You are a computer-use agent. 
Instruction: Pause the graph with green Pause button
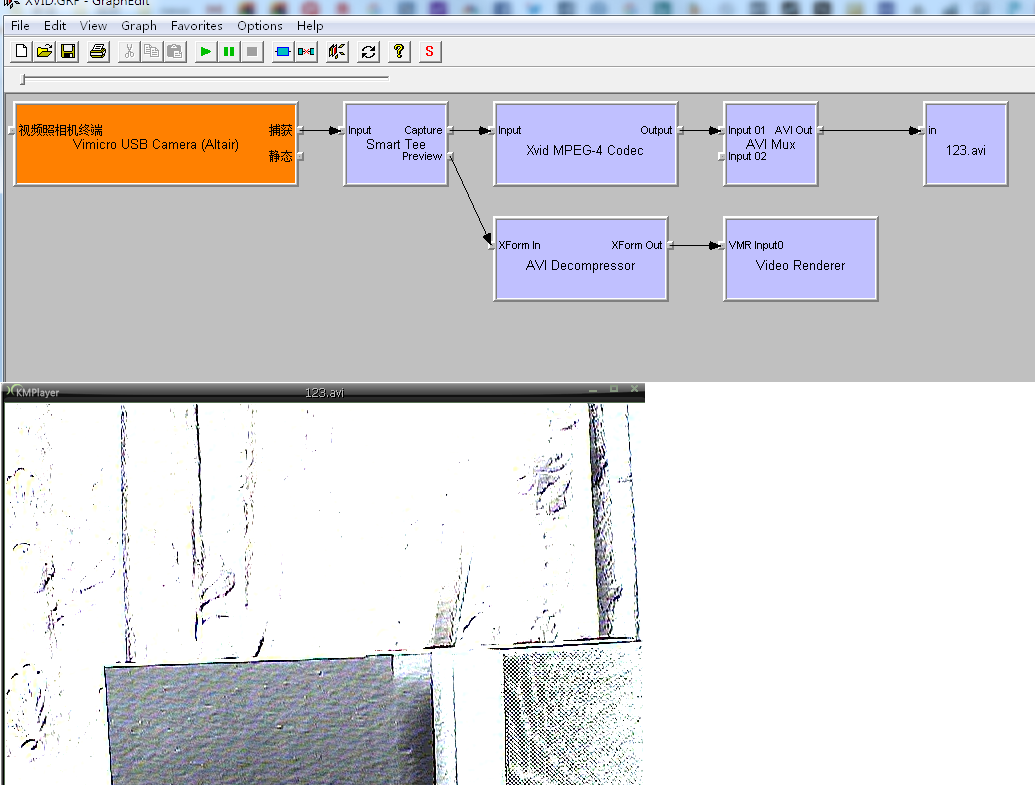229,51
